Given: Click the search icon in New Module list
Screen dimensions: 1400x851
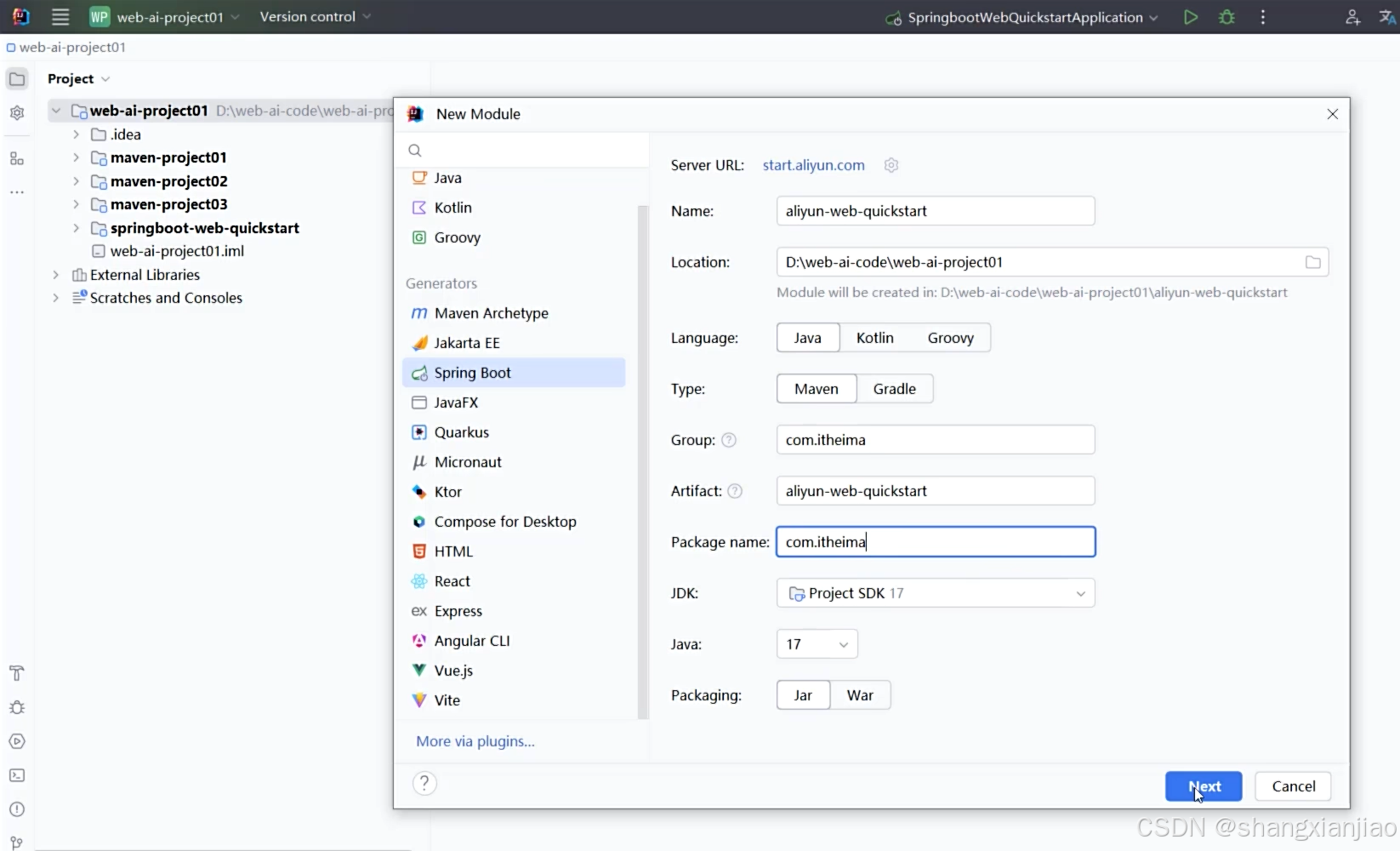Looking at the screenshot, I should (415, 151).
